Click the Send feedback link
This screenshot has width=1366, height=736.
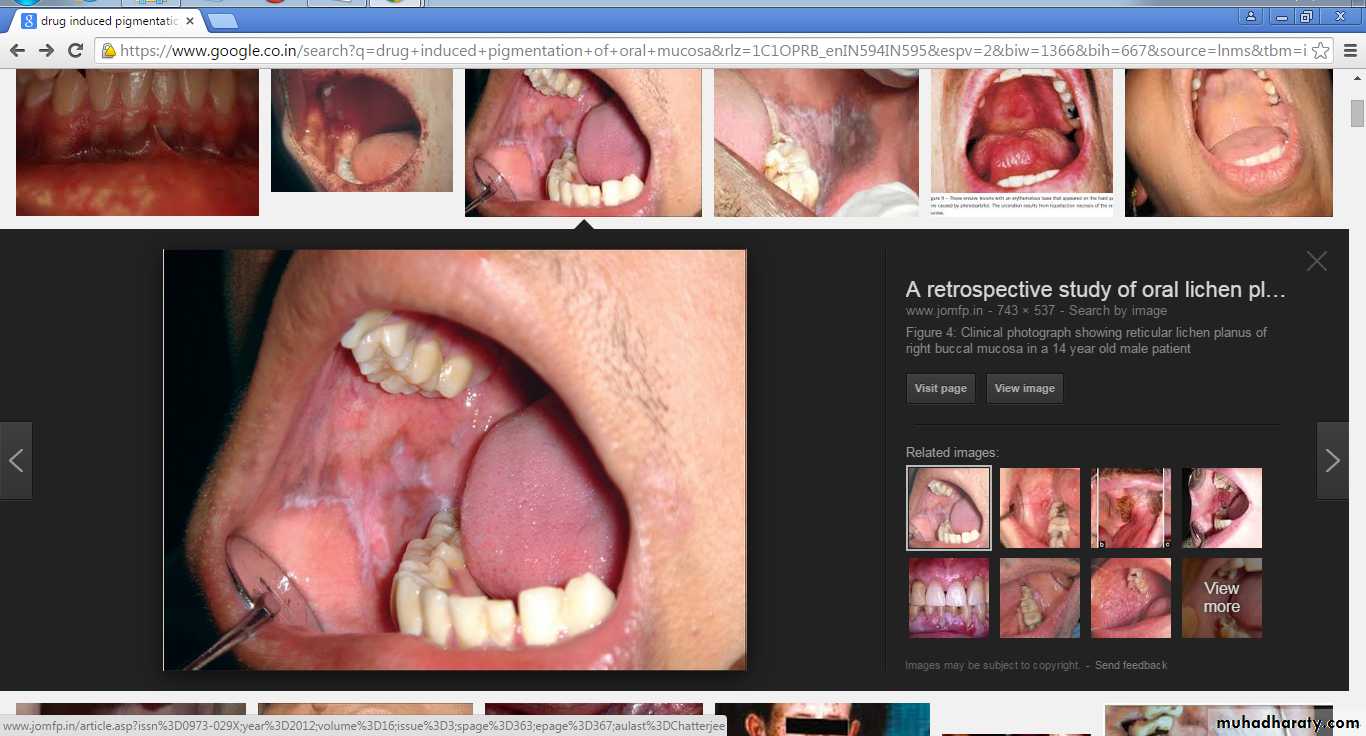(1130, 665)
